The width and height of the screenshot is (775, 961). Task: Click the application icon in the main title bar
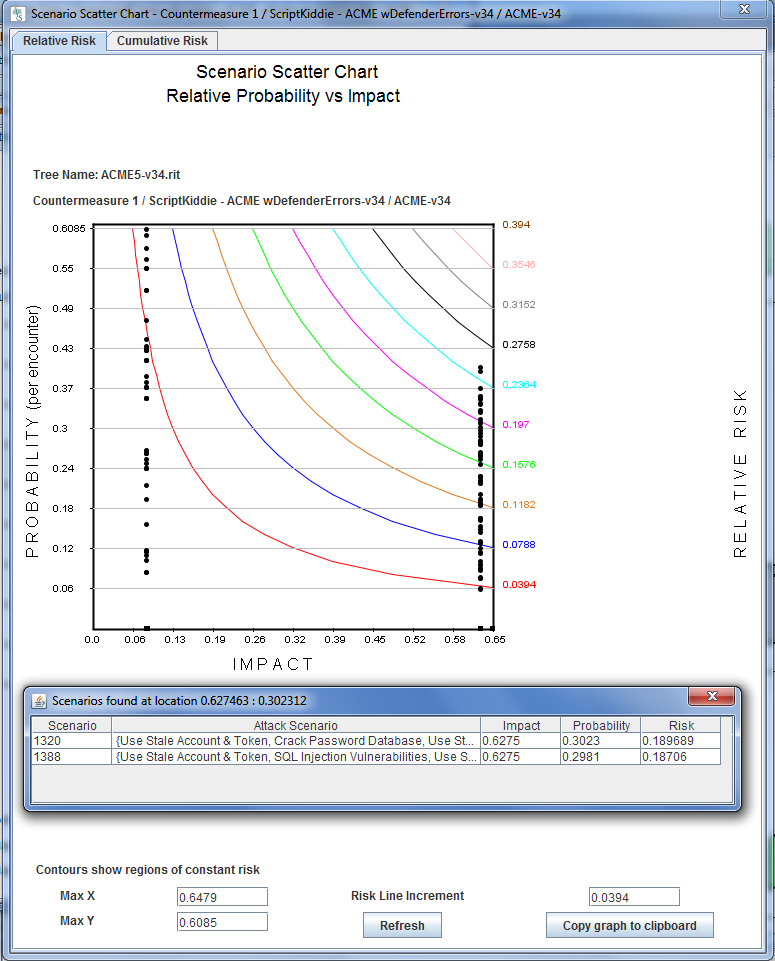click(x=18, y=13)
